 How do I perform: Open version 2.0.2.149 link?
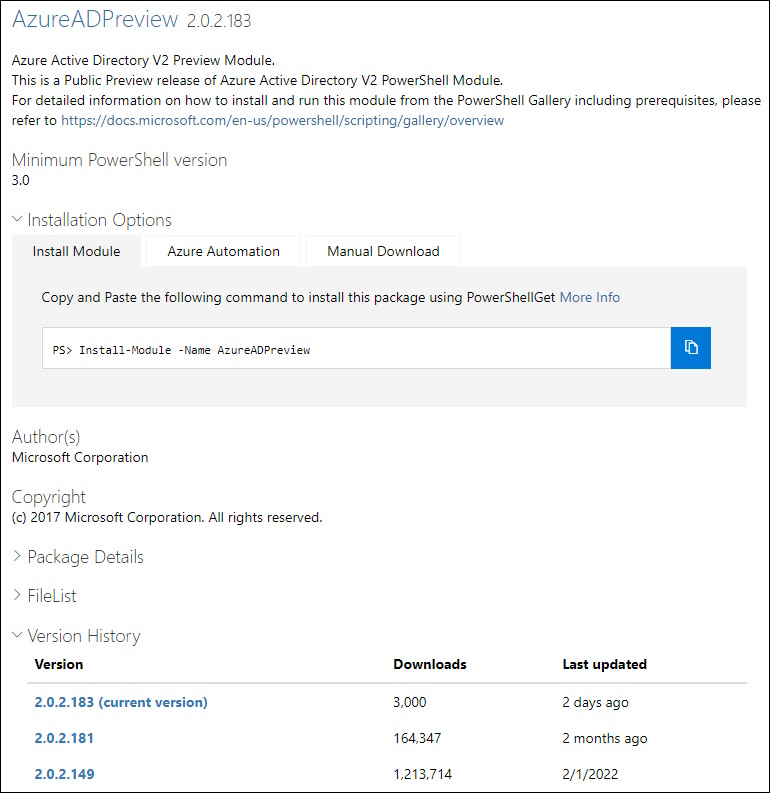(x=64, y=774)
